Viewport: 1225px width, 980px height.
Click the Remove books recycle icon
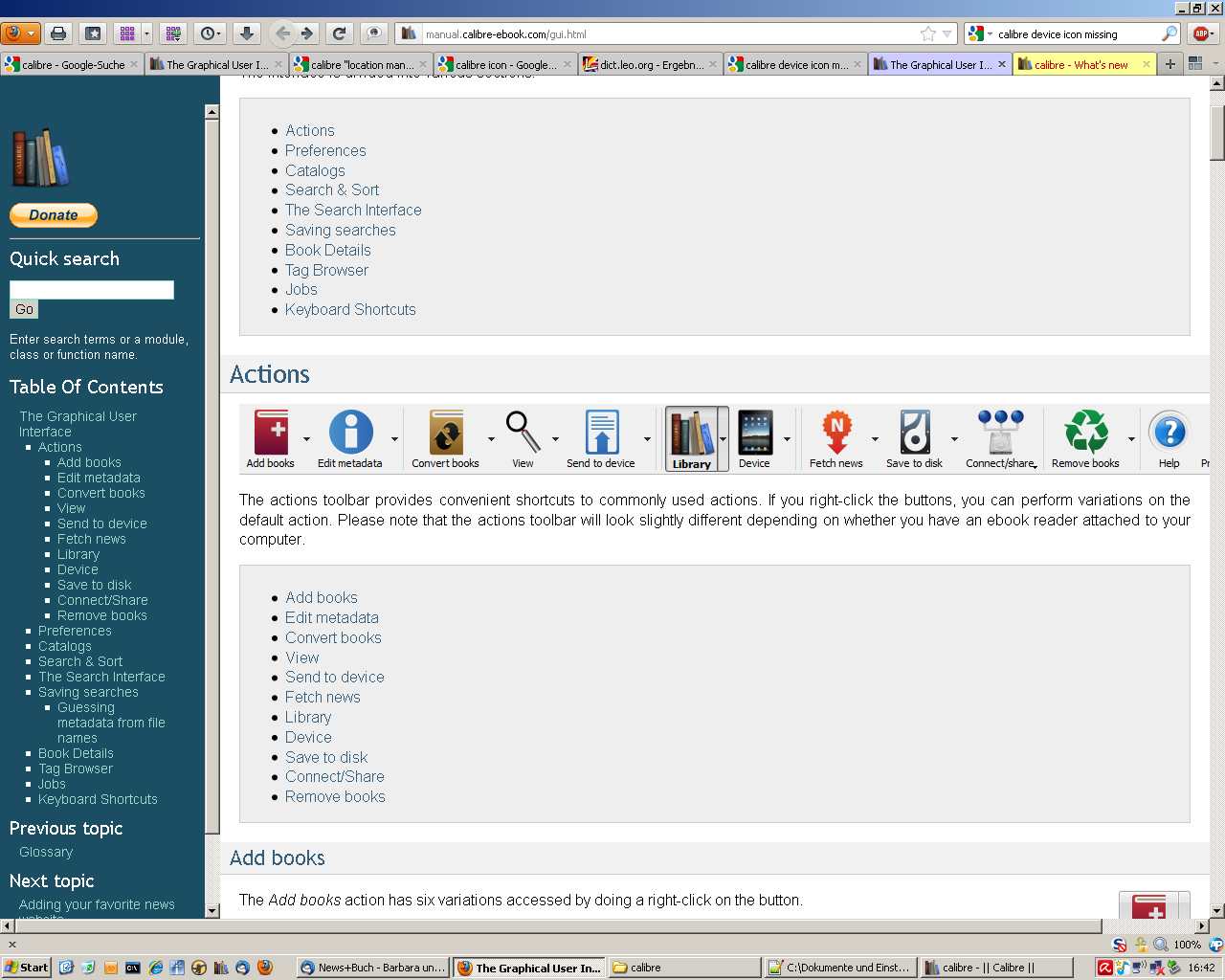pyautogui.click(x=1086, y=432)
